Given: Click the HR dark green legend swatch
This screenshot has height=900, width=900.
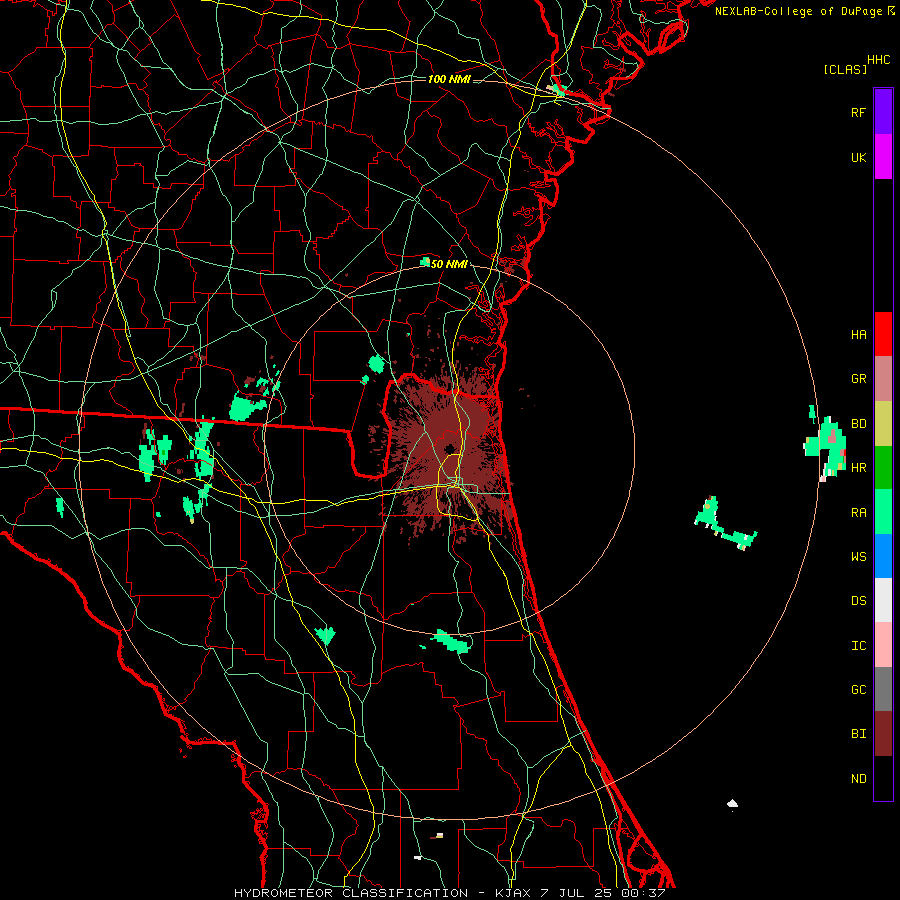Looking at the screenshot, I should click(883, 467).
